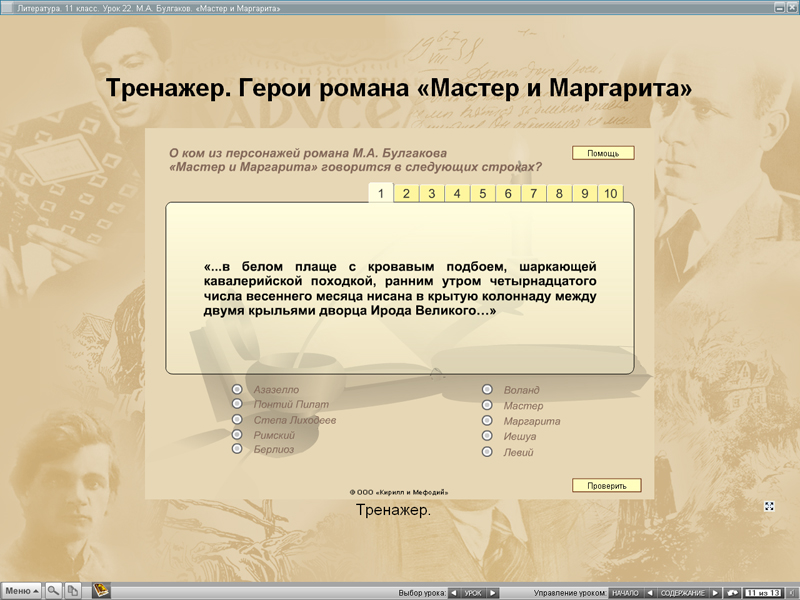Open СОДЕРЖАНИЕ from the lesson control bar
This screenshot has height=600, width=800.
[684, 591]
